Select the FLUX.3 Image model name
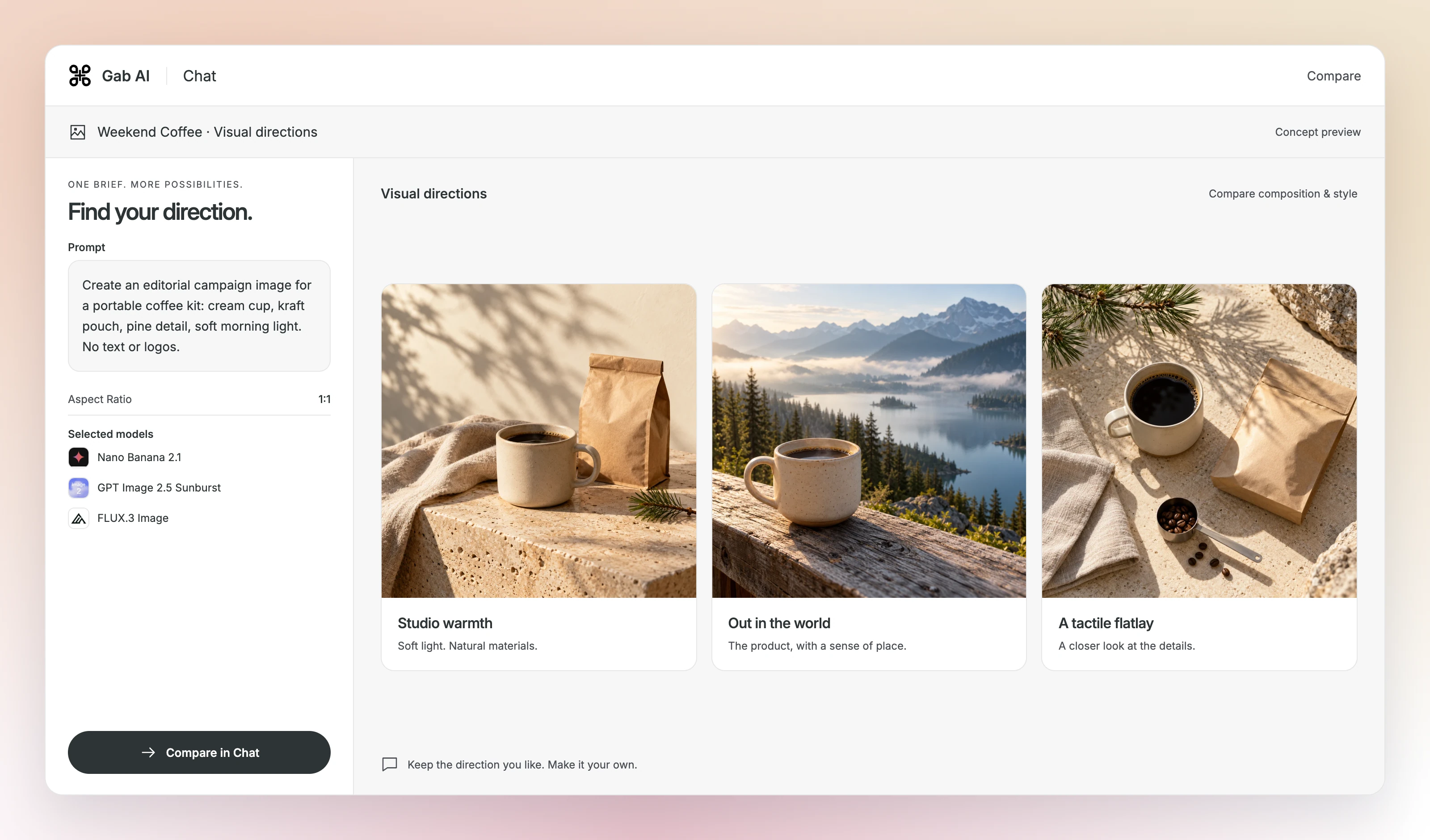This screenshot has width=1430, height=840. tap(133, 518)
